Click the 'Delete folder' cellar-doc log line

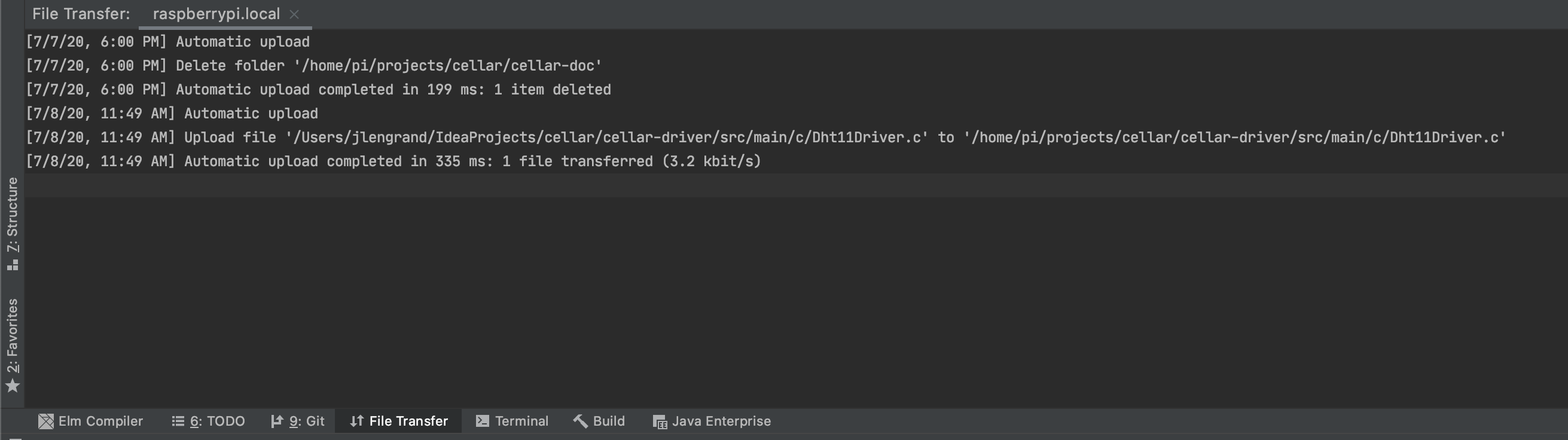point(313,66)
